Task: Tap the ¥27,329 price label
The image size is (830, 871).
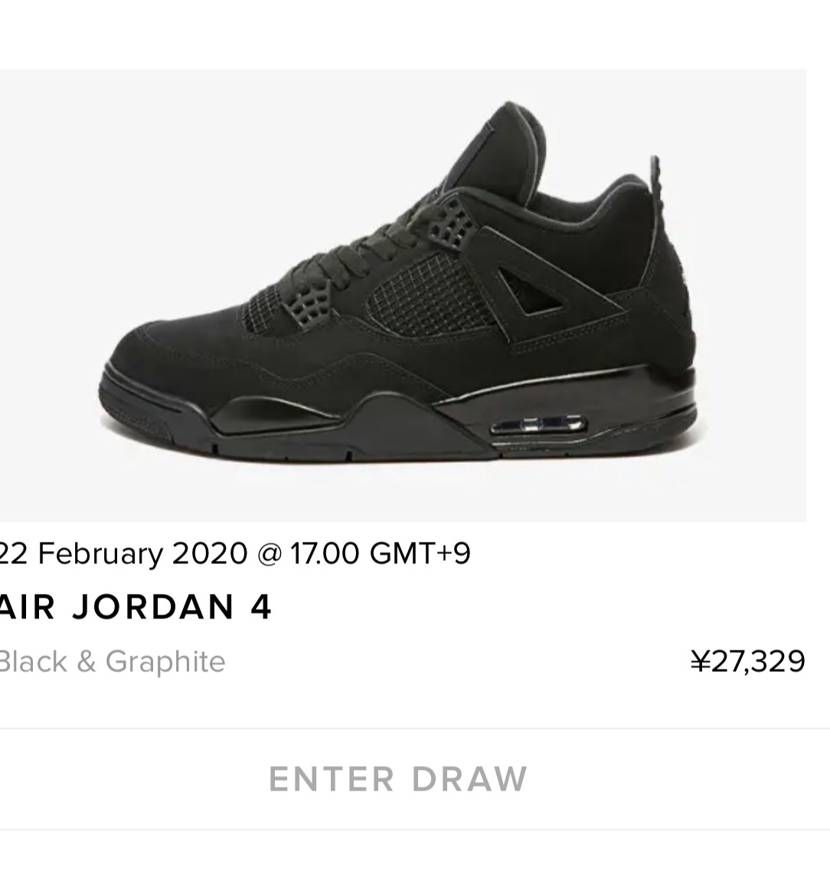Action: [748, 661]
